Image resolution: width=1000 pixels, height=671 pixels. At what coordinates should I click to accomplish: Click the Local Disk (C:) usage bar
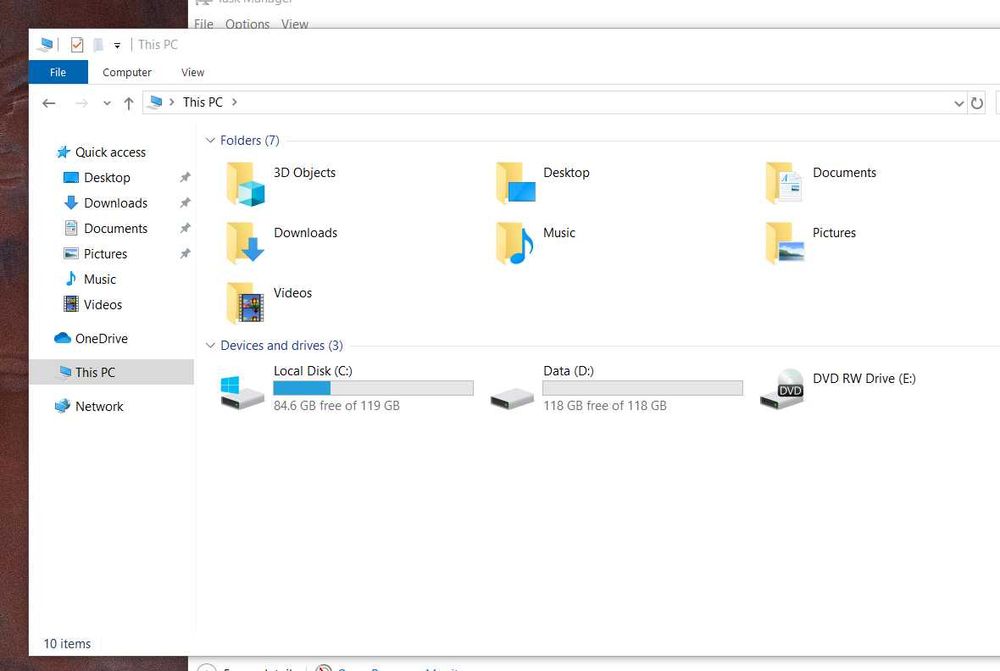point(373,388)
